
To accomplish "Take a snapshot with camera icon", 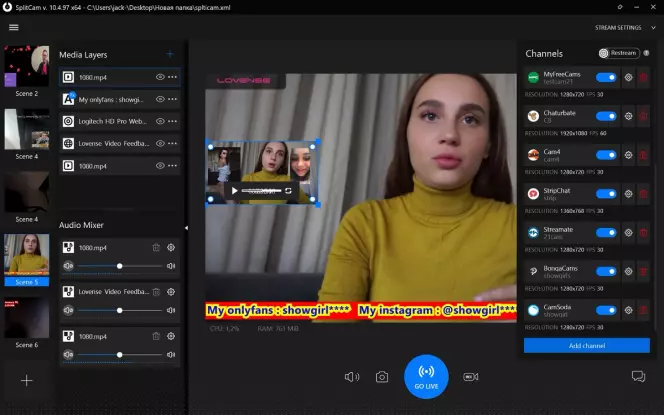I will click(x=382, y=377).
